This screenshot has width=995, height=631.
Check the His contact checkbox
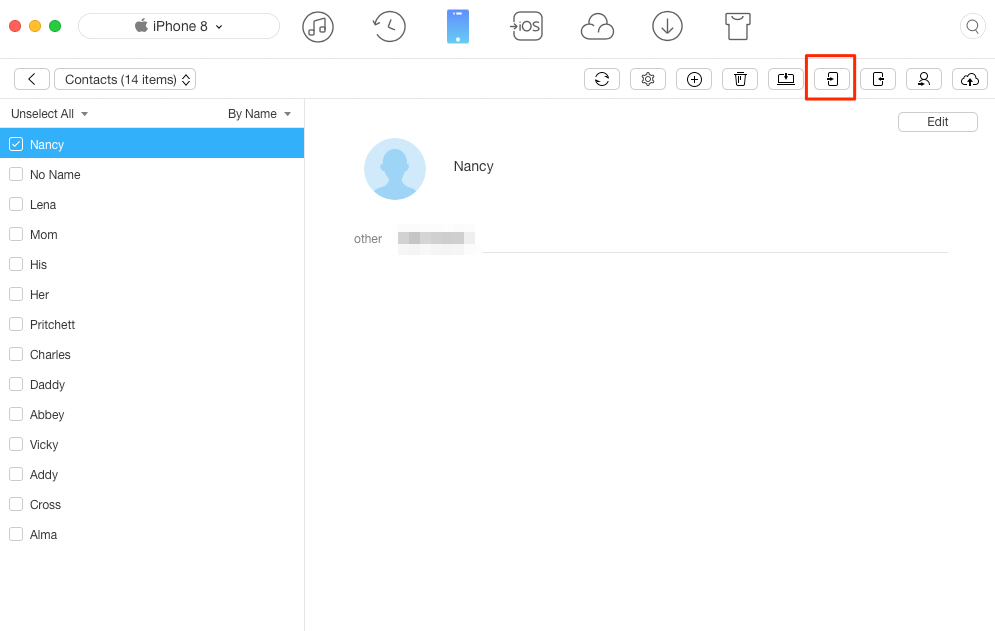[x=16, y=264]
